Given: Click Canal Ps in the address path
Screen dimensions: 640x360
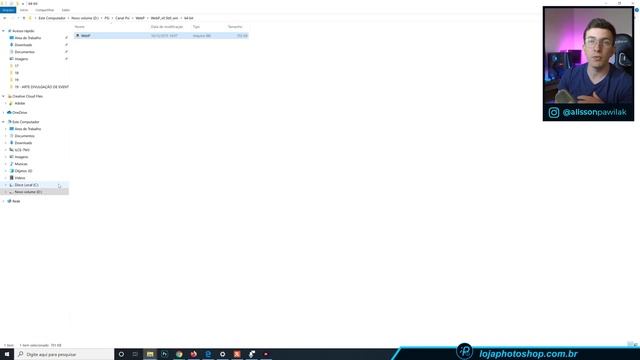Looking at the screenshot, I should [122, 18].
